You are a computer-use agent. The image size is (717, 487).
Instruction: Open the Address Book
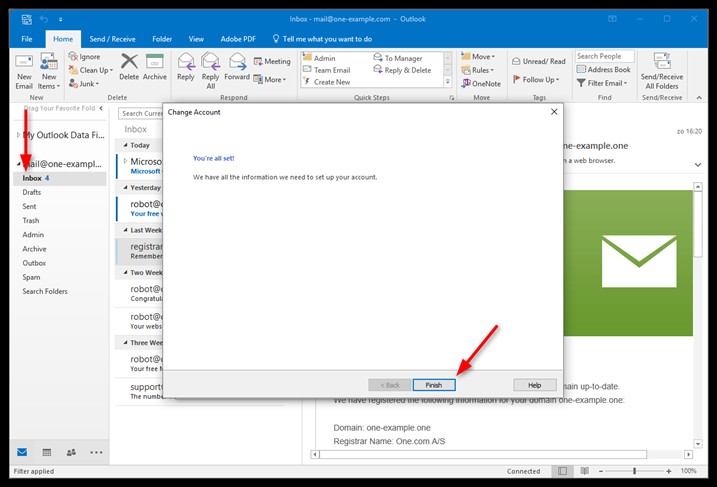(x=603, y=70)
